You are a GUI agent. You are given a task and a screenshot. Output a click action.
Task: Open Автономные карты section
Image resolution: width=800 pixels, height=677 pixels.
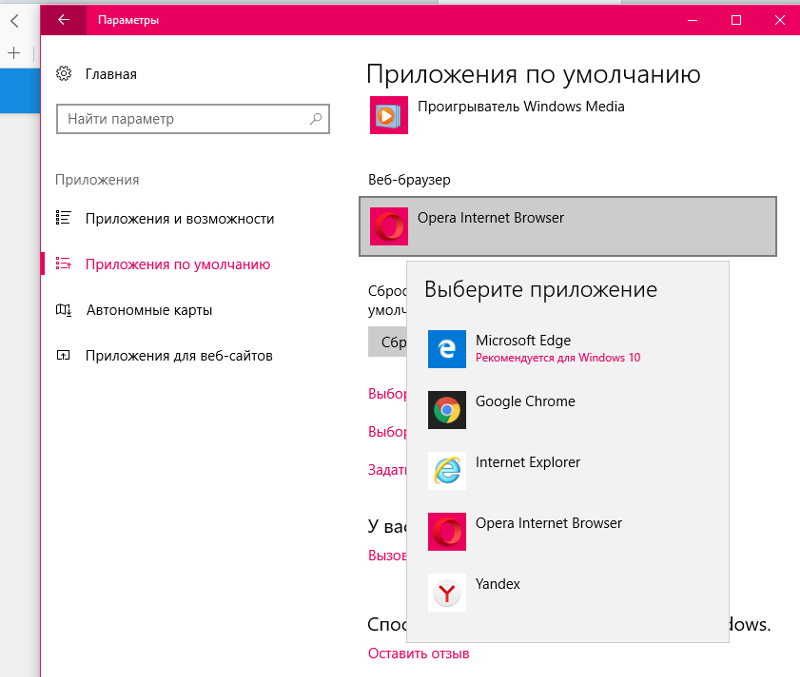tap(149, 310)
